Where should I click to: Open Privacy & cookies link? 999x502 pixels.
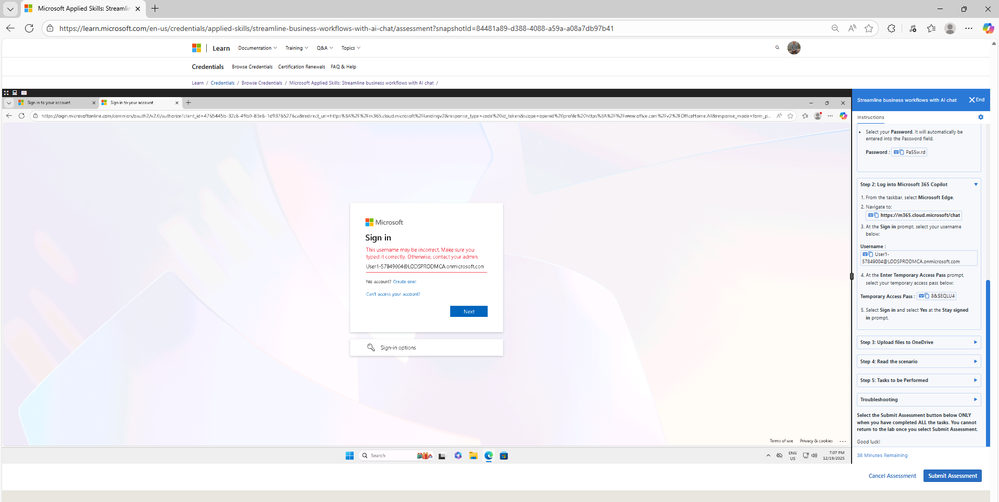[x=816, y=441]
